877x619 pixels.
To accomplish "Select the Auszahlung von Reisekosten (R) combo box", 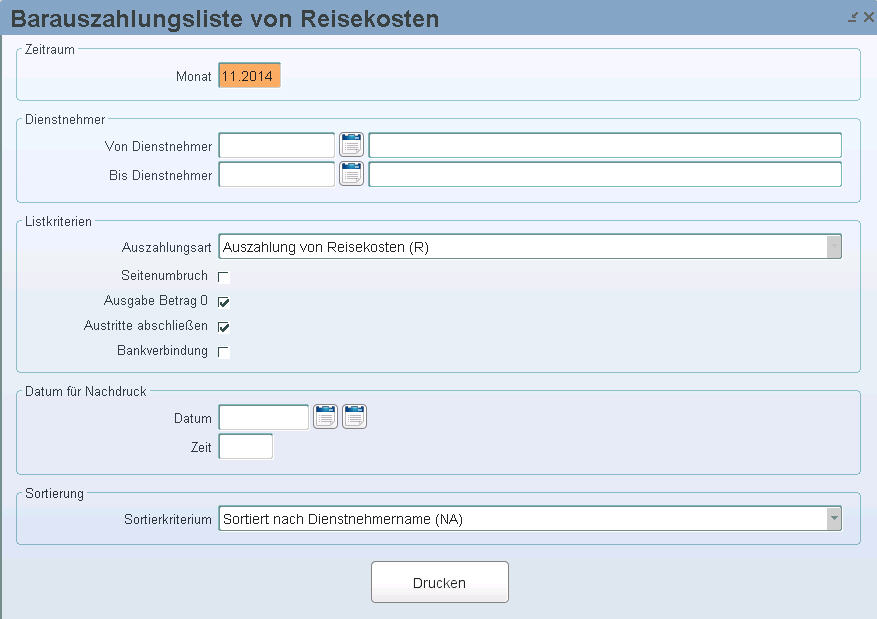I will [530, 247].
